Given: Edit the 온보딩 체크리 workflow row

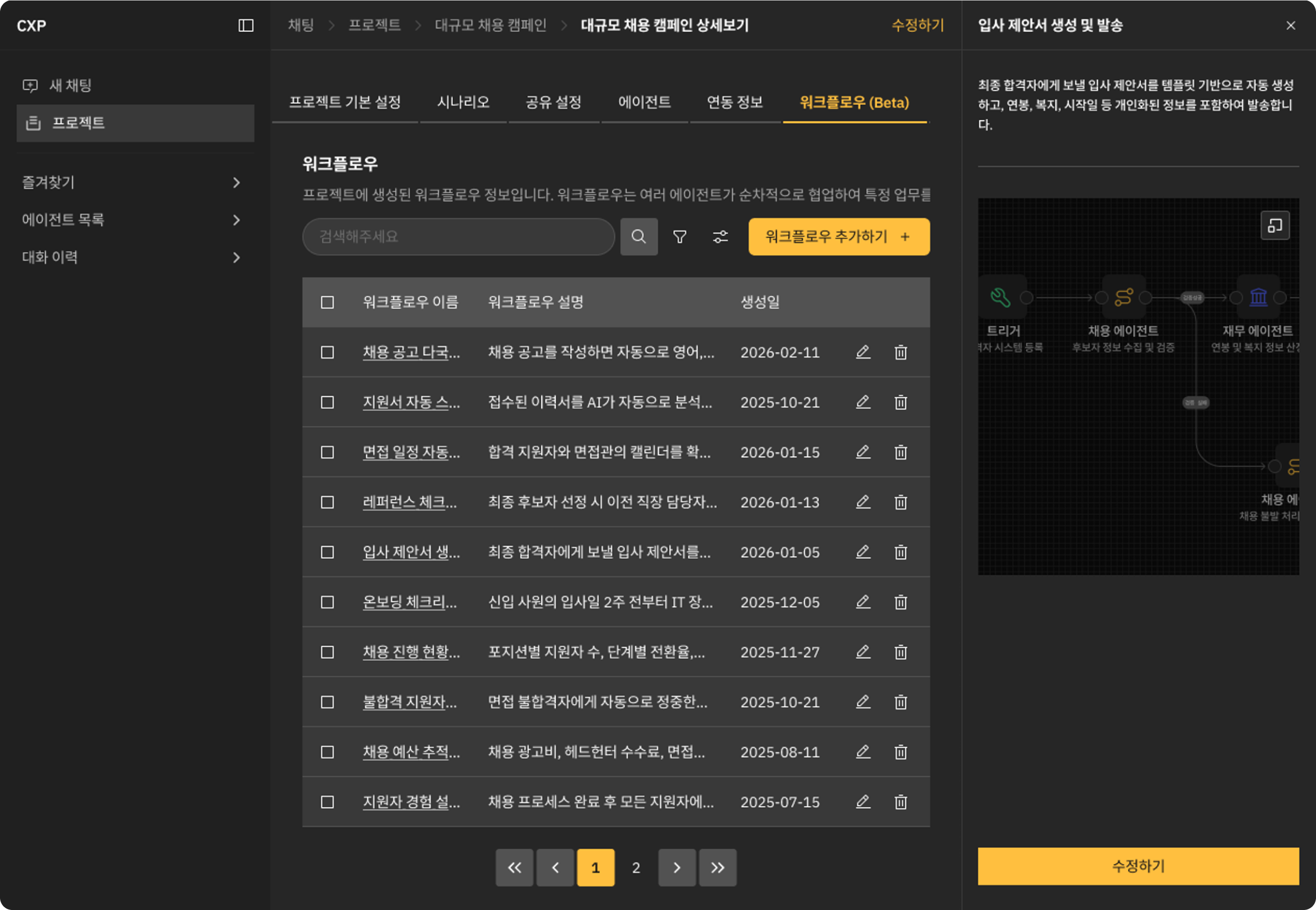Looking at the screenshot, I should click(x=863, y=602).
